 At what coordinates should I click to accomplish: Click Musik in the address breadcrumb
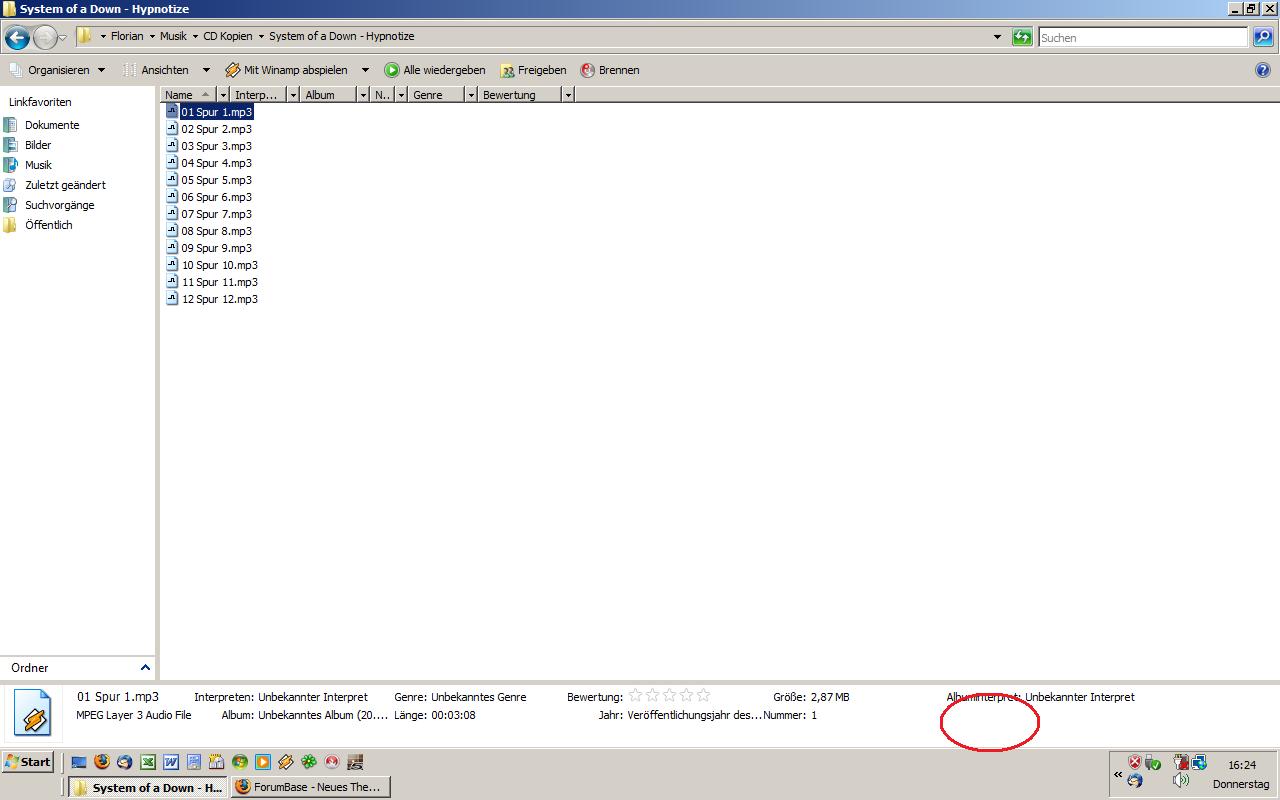point(173,36)
